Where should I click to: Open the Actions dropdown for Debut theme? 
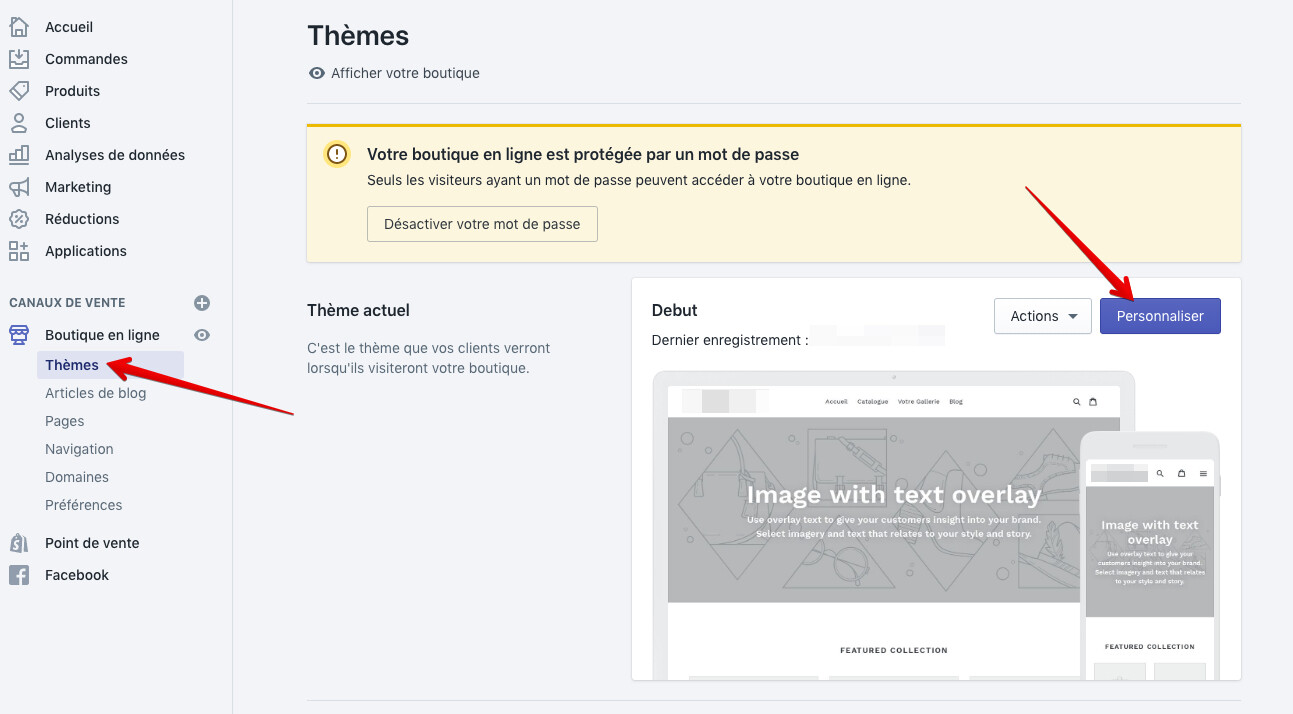[1043, 316]
